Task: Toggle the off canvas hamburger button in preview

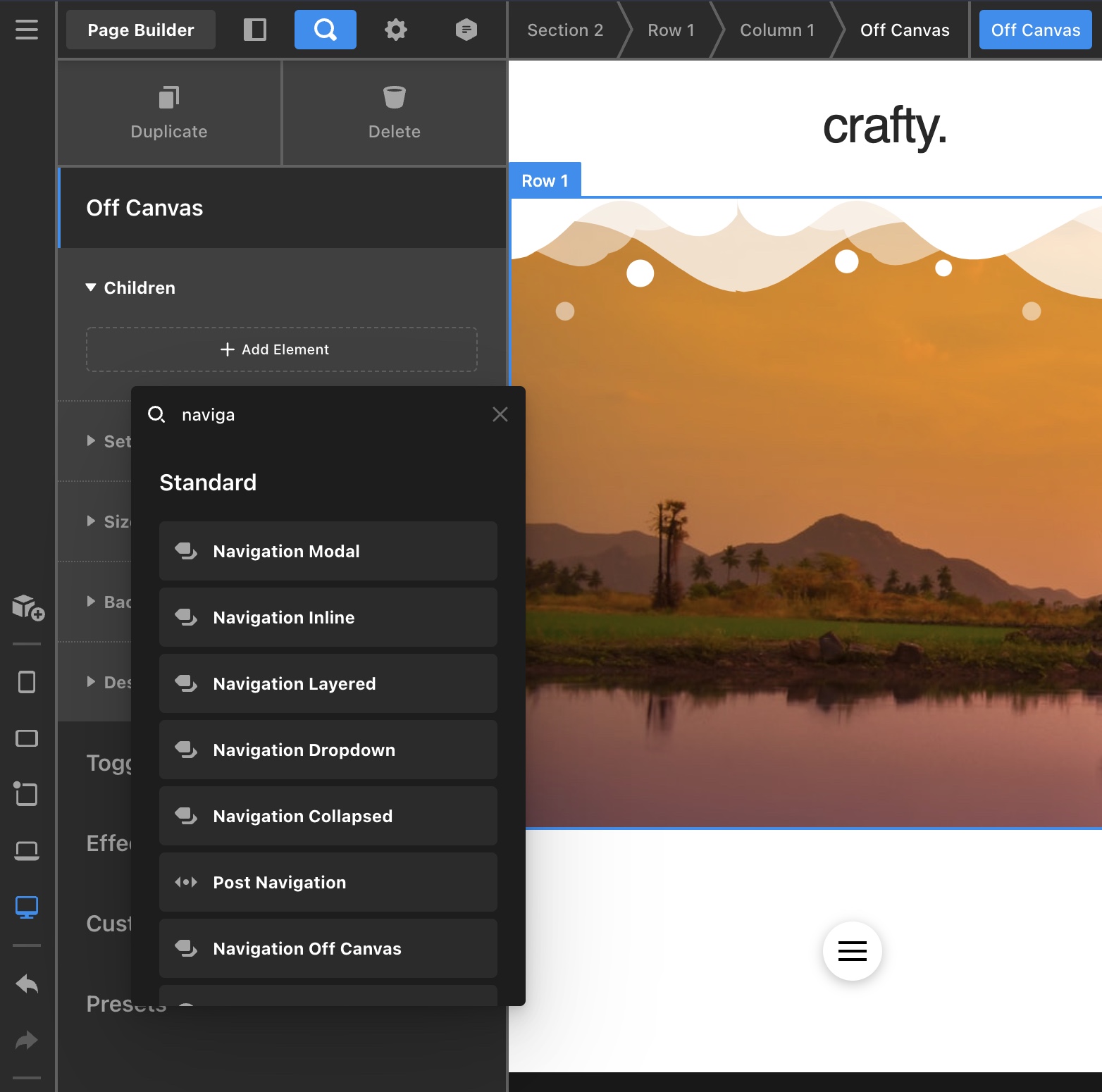Action: click(852, 951)
